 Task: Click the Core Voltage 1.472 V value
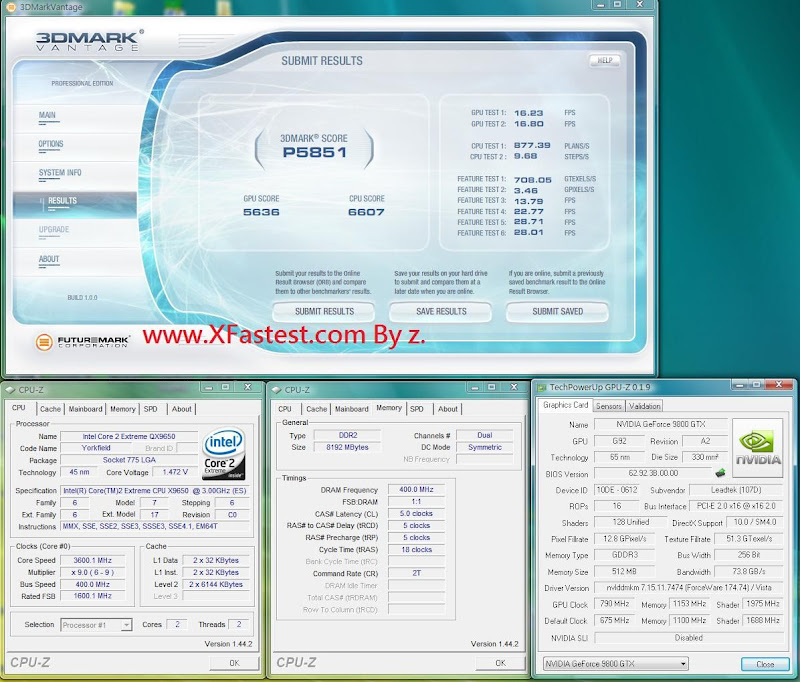point(175,472)
